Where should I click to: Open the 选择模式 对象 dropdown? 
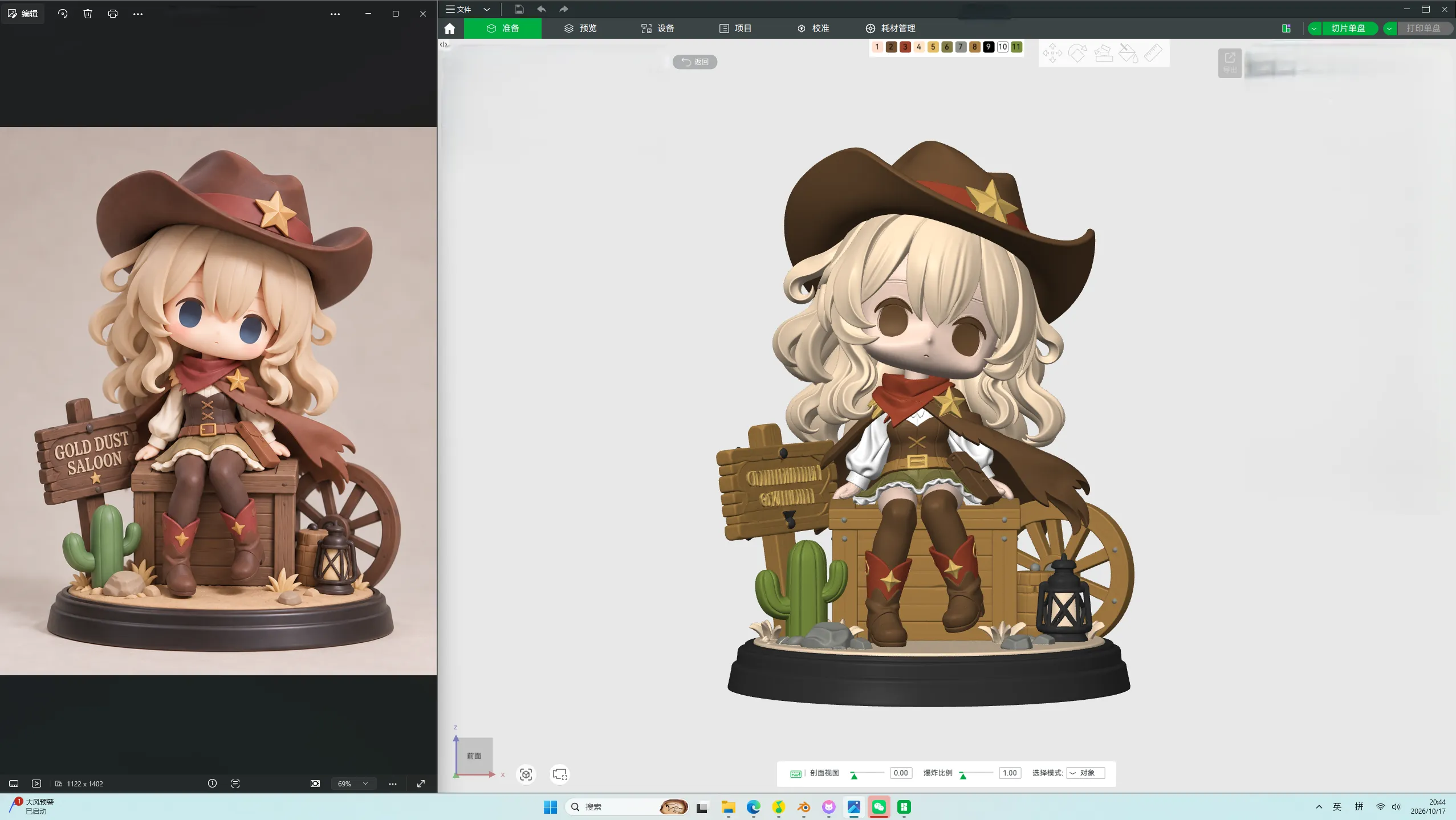[1085, 773]
